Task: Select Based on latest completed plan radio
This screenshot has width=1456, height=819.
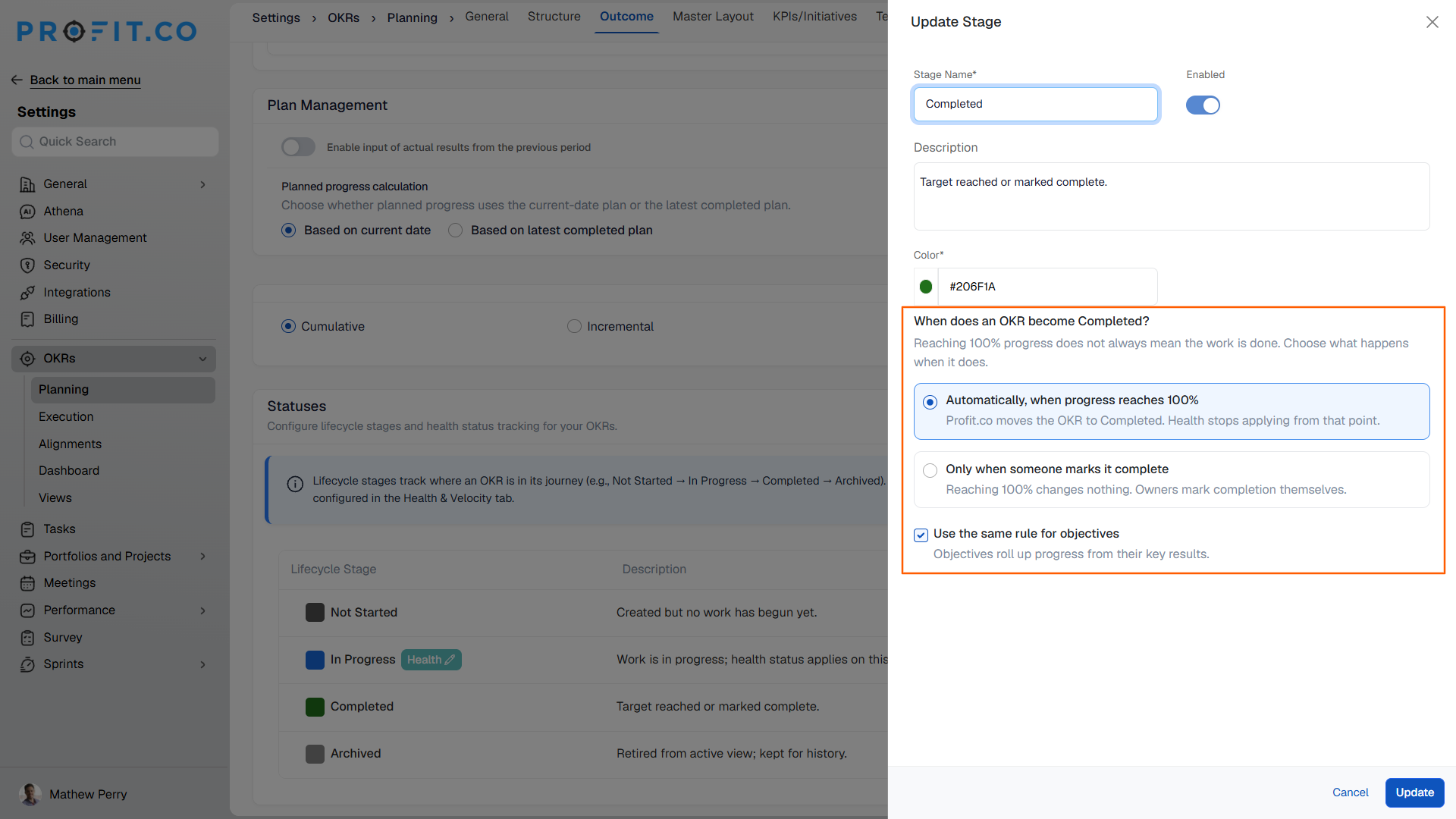Action: [455, 231]
